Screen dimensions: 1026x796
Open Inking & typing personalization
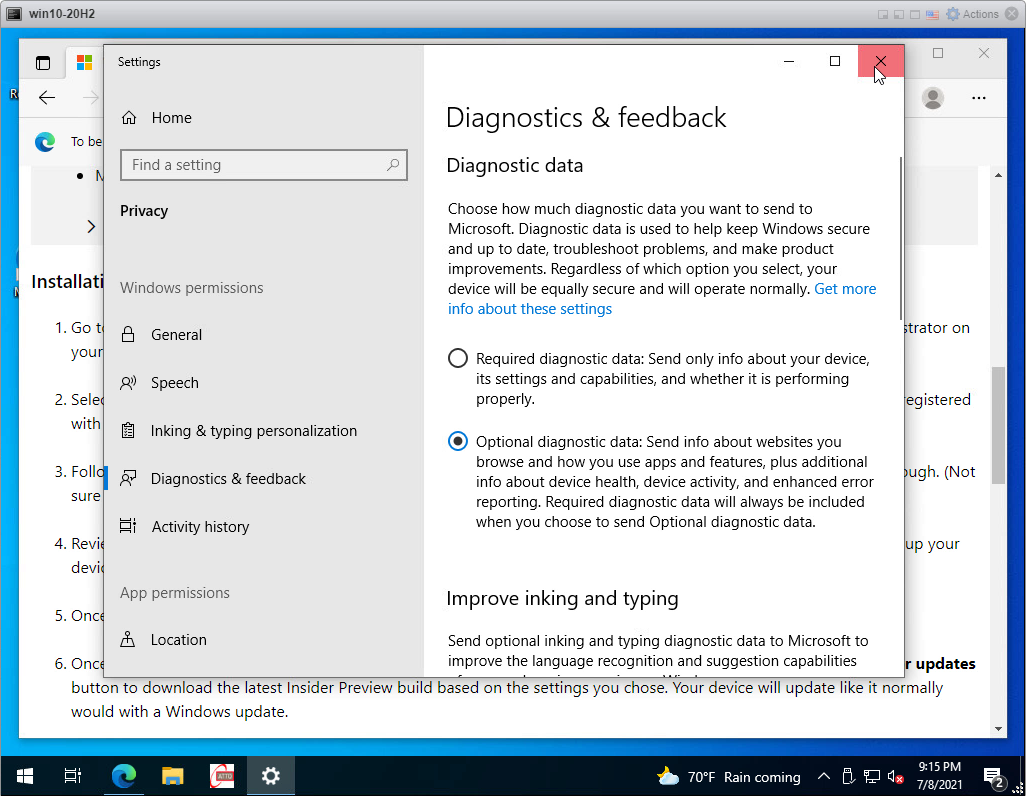point(239,431)
